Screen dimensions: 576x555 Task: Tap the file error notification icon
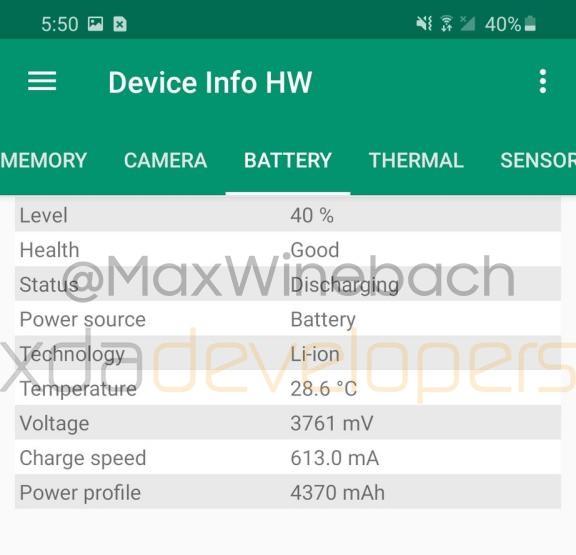pos(120,24)
